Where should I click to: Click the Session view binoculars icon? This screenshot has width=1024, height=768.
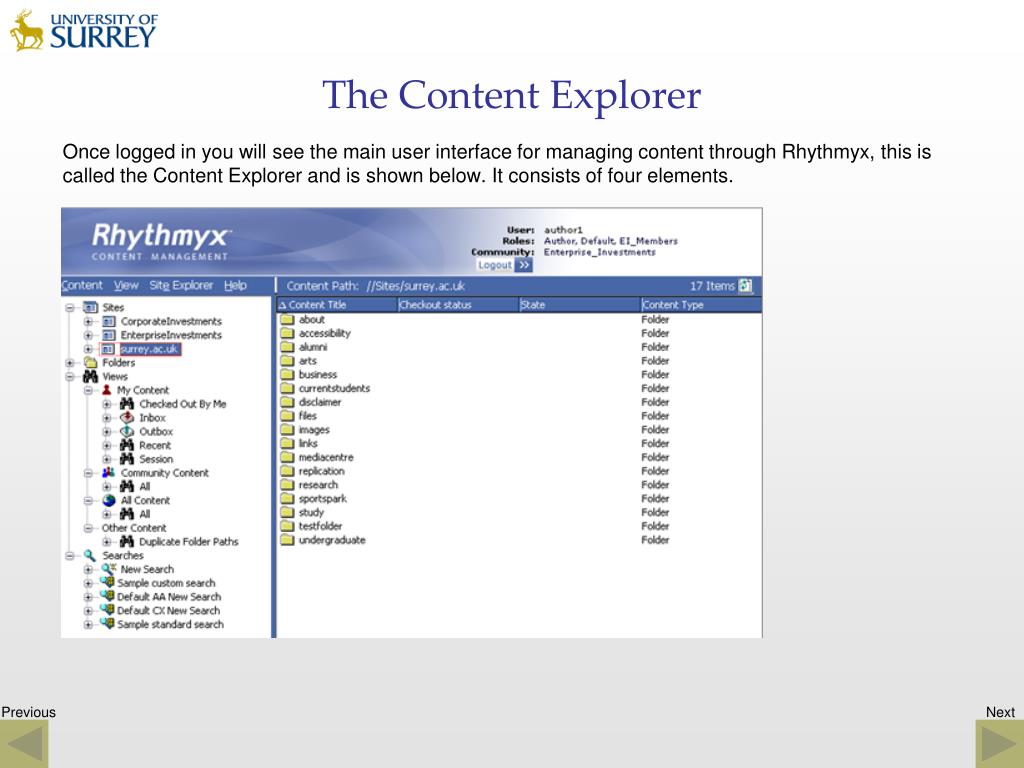pos(127,459)
